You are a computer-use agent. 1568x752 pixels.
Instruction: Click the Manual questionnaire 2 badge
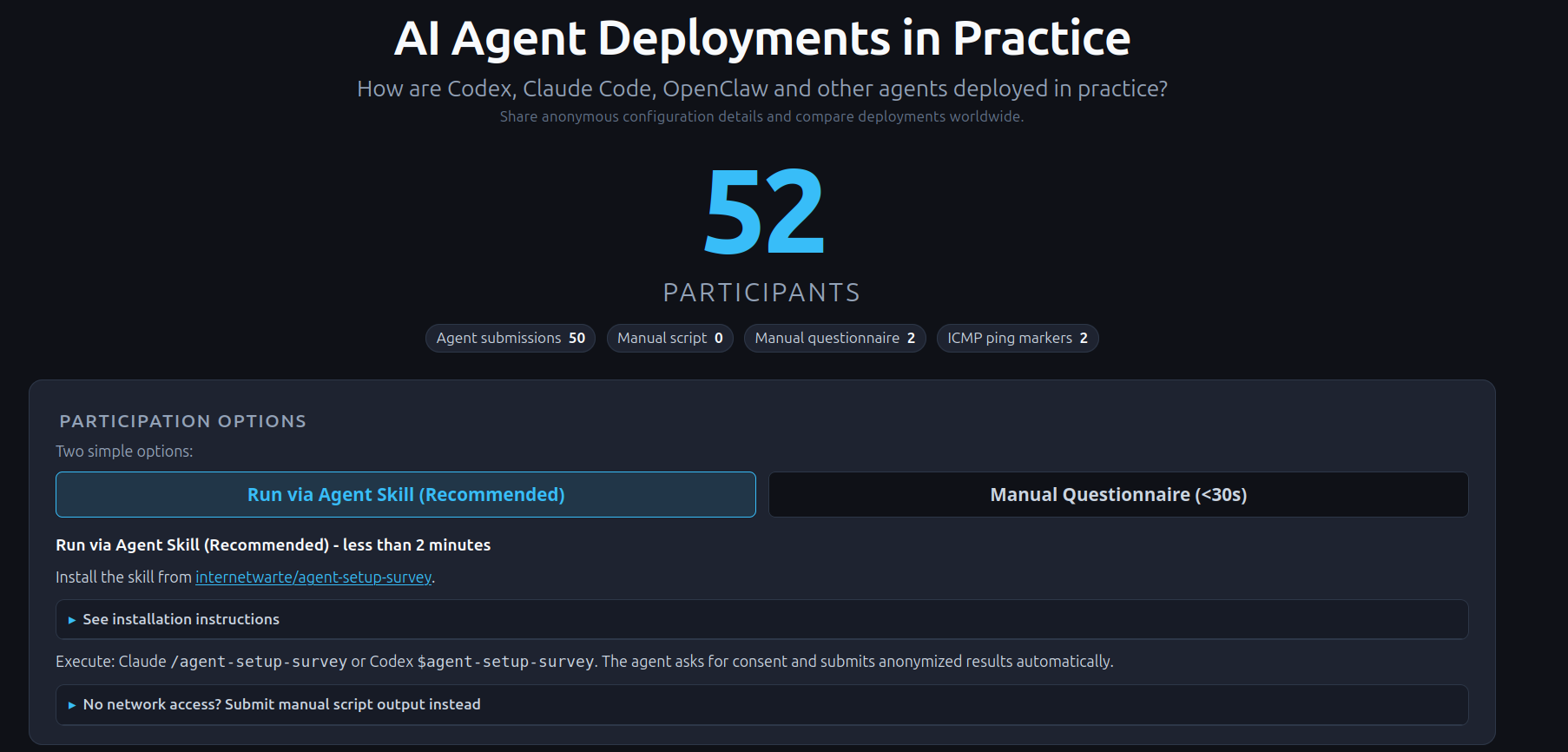(835, 338)
